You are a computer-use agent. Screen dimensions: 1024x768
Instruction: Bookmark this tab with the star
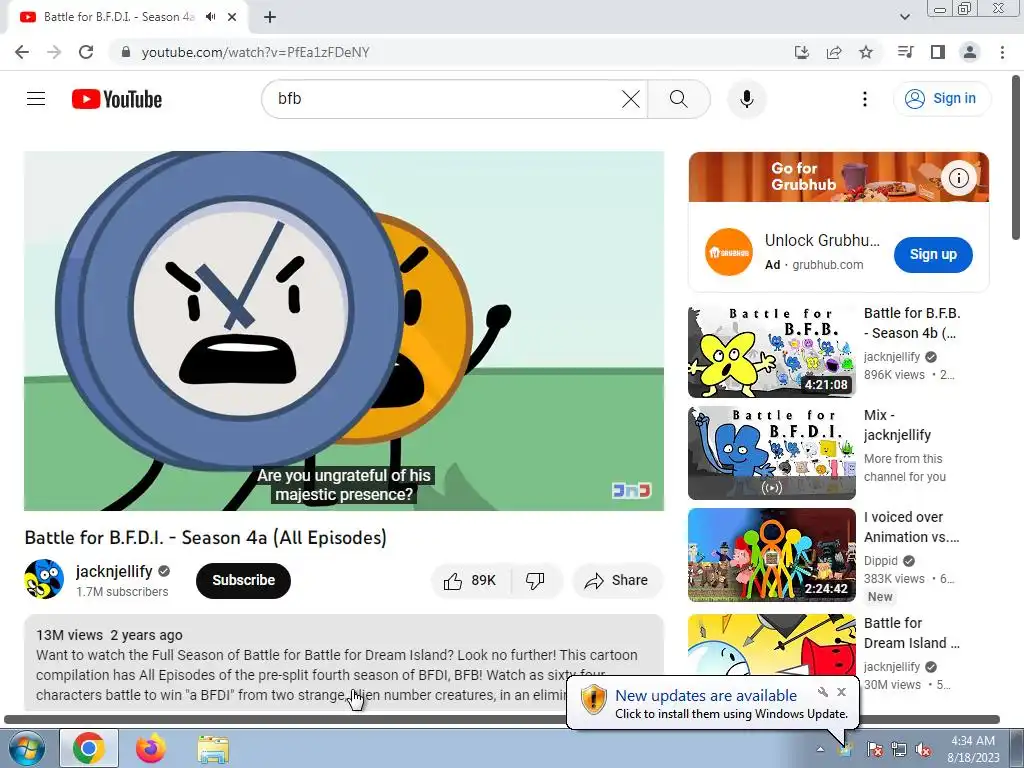coord(866,52)
